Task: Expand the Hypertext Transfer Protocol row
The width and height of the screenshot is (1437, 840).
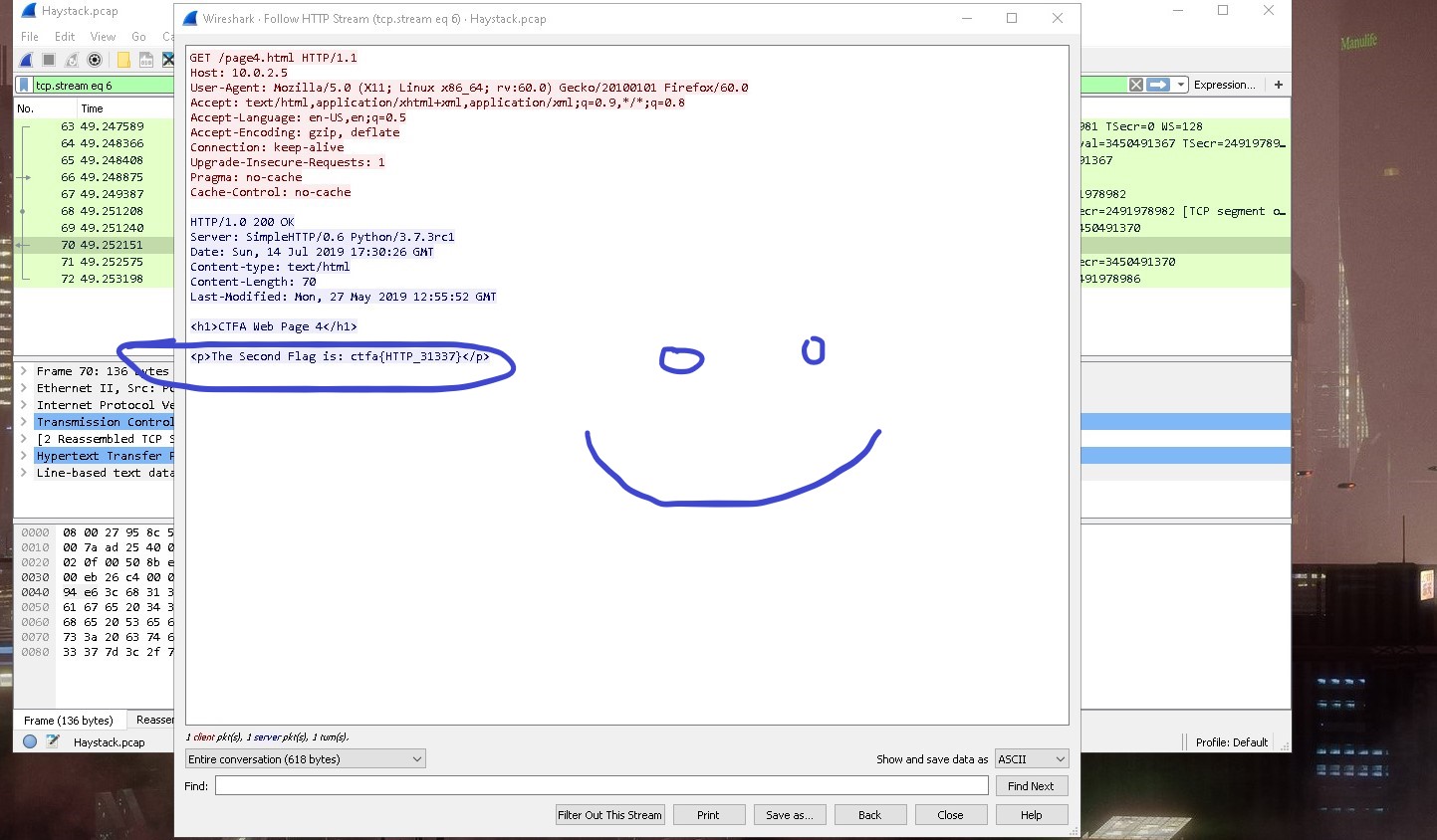Action: 24,456
